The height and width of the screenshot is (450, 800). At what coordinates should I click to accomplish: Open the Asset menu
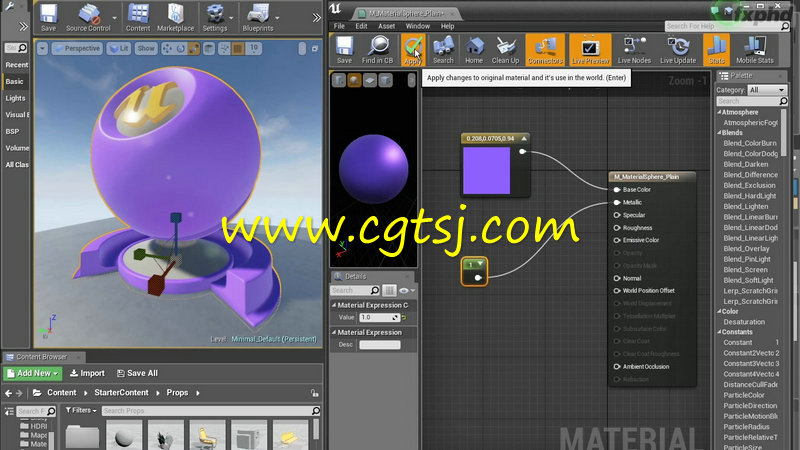[x=386, y=26]
